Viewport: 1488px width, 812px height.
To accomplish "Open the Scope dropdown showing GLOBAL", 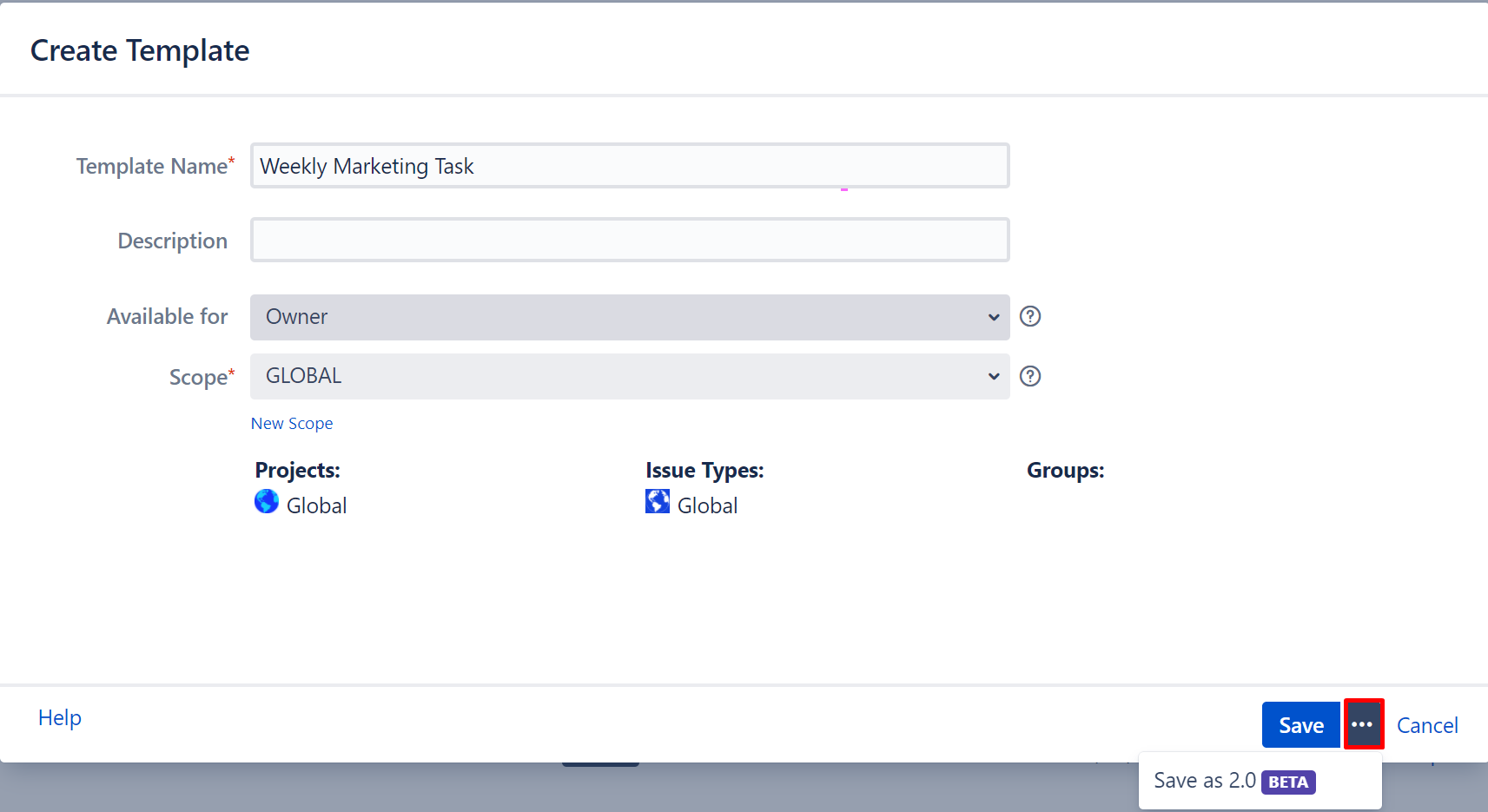I will coord(629,376).
